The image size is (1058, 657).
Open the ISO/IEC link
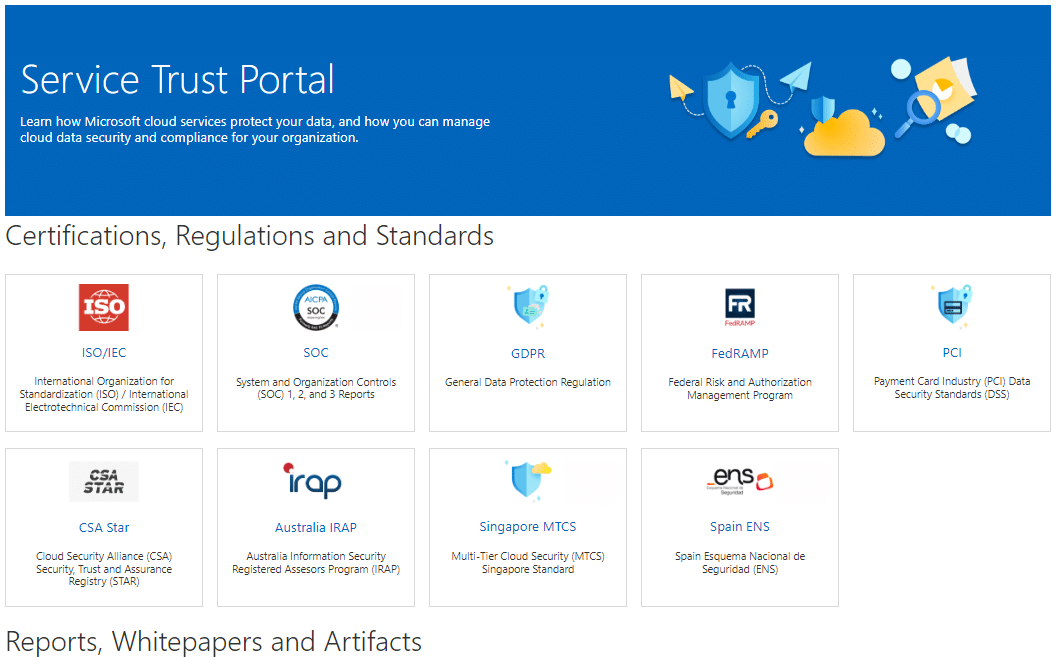click(104, 353)
